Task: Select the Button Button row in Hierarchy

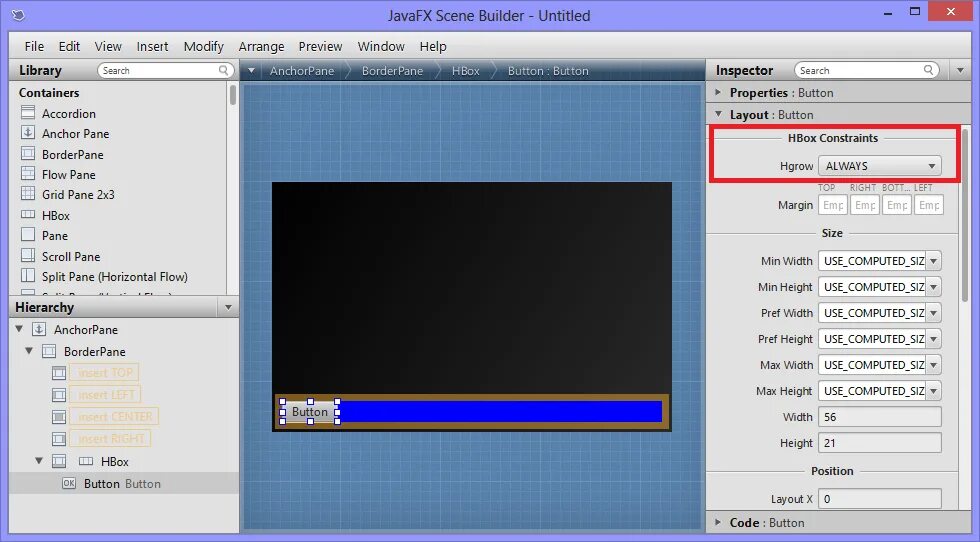Action: point(124,483)
